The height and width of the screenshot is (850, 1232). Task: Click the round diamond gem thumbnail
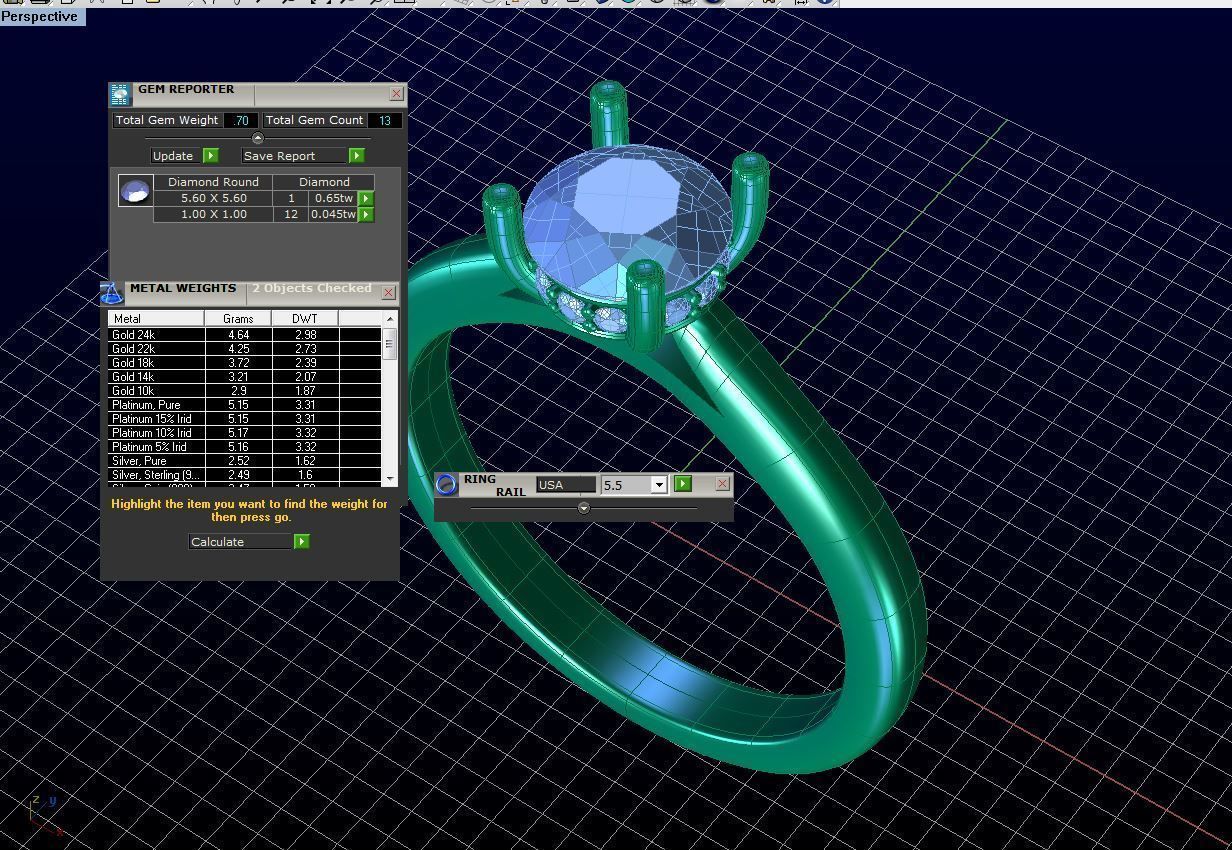(136, 191)
